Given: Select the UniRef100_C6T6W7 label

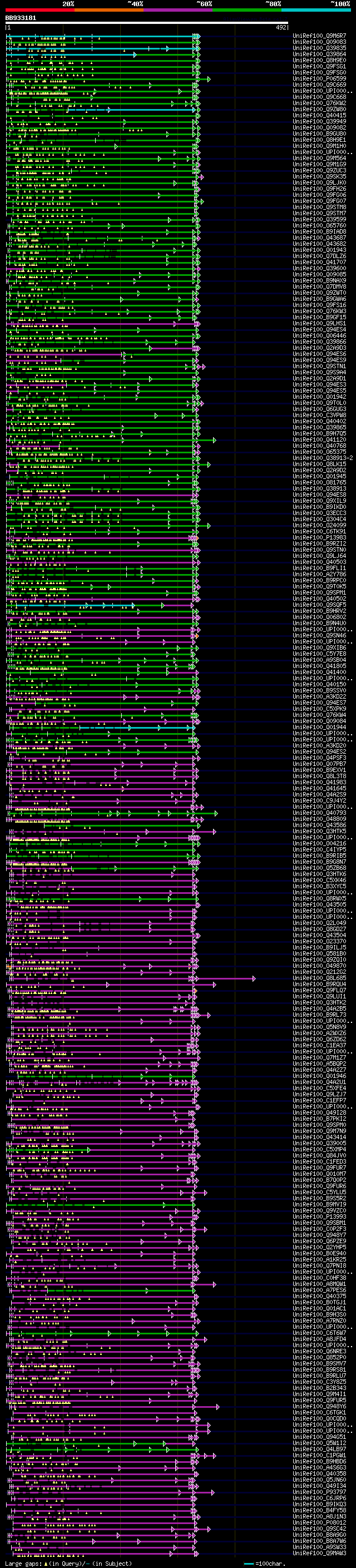Looking at the screenshot, I should 319,1332.
